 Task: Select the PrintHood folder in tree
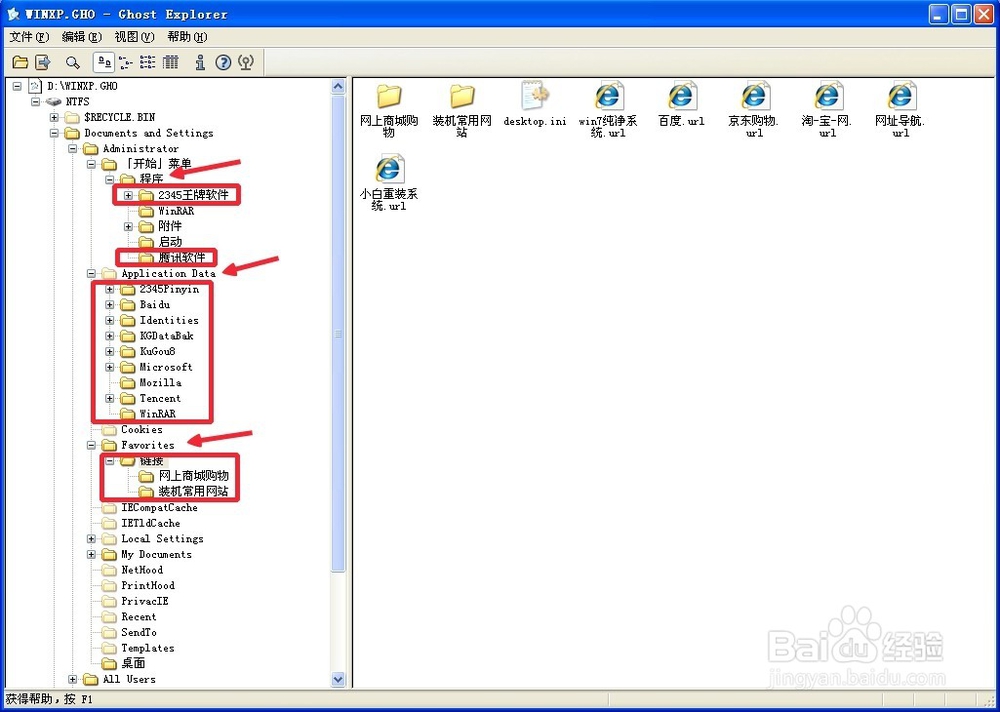click(148, 586)
